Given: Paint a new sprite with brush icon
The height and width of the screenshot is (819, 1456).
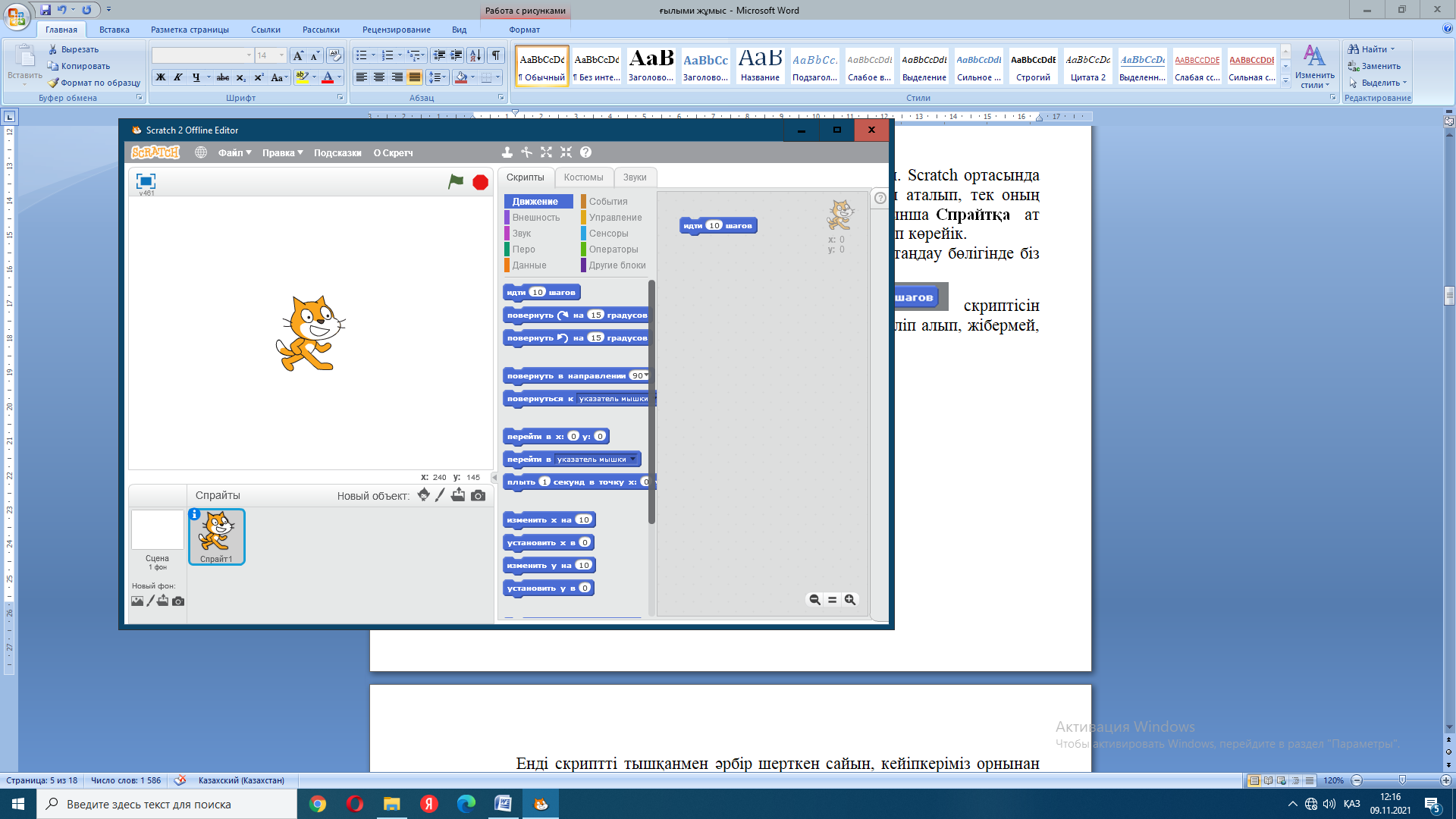Looking at the screenshot, I should [x=440, y=495].
